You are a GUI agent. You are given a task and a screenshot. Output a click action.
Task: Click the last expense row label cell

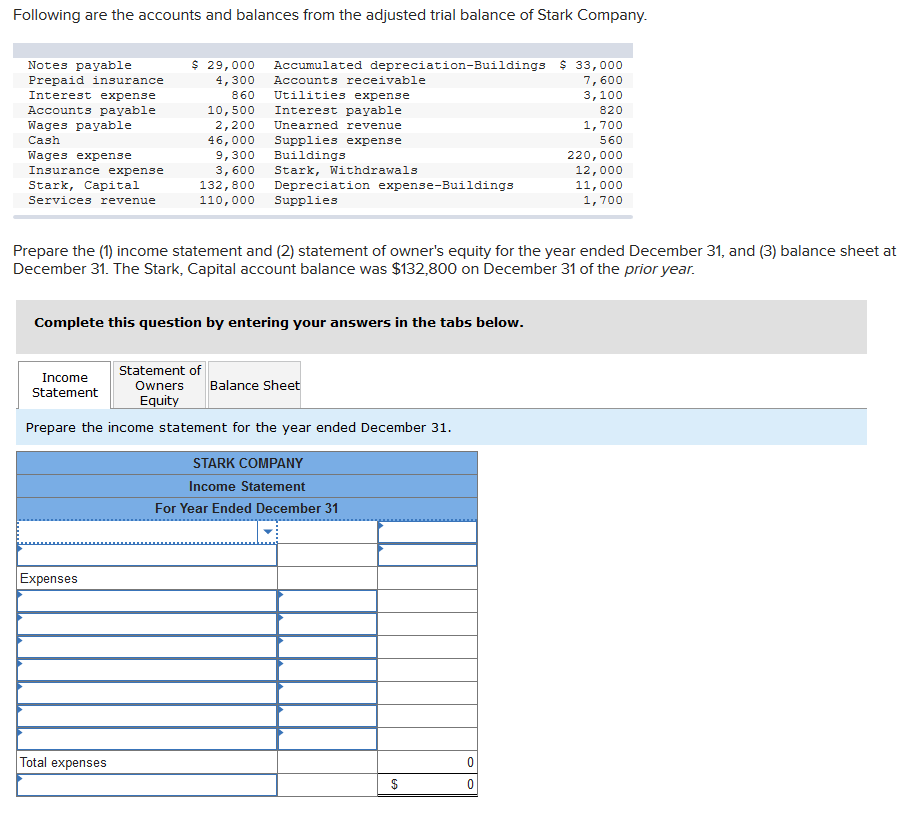pyautogui.click(x=145, y=739)
